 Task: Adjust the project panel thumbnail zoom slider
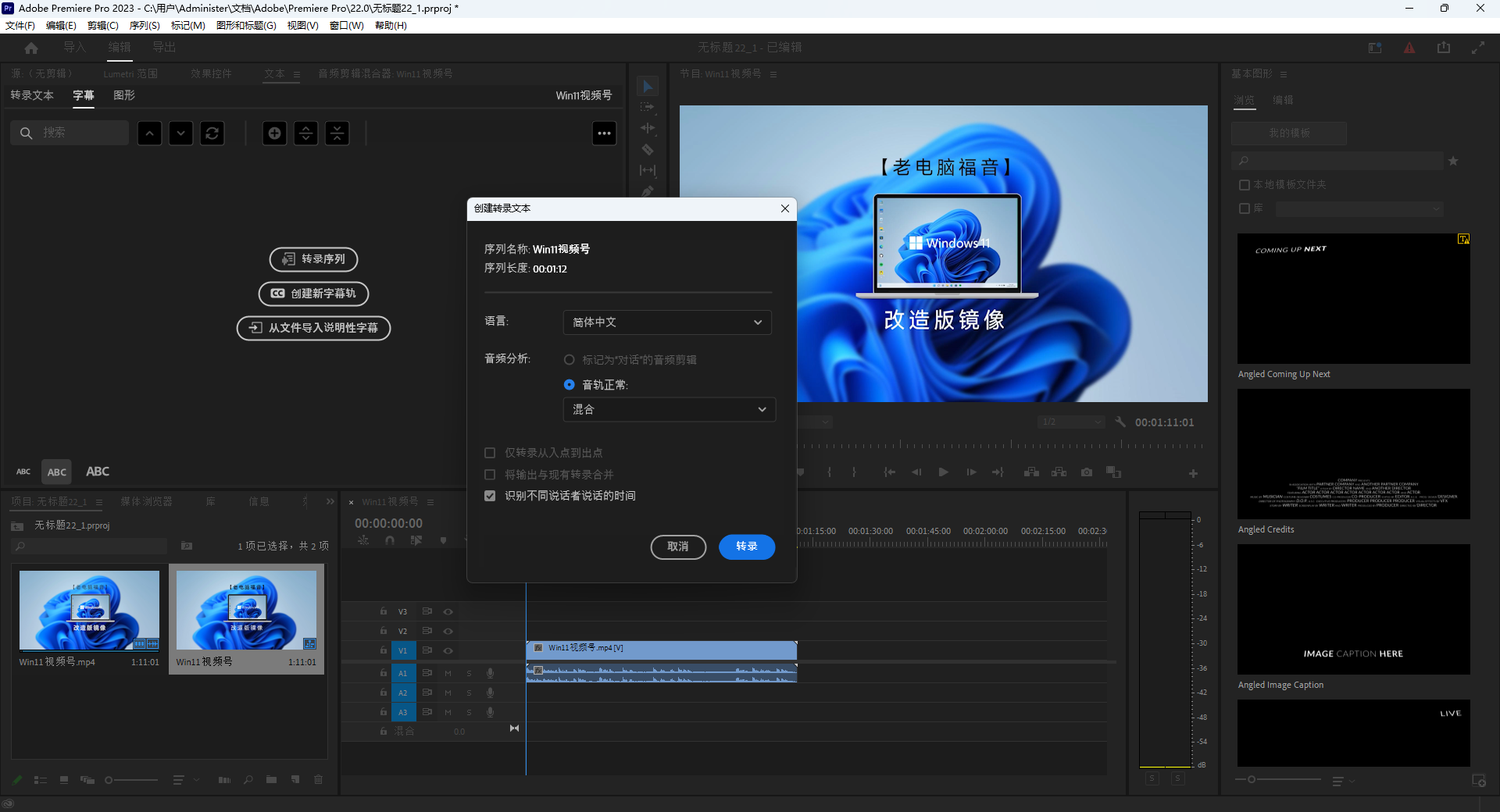(x=131, y=780)
